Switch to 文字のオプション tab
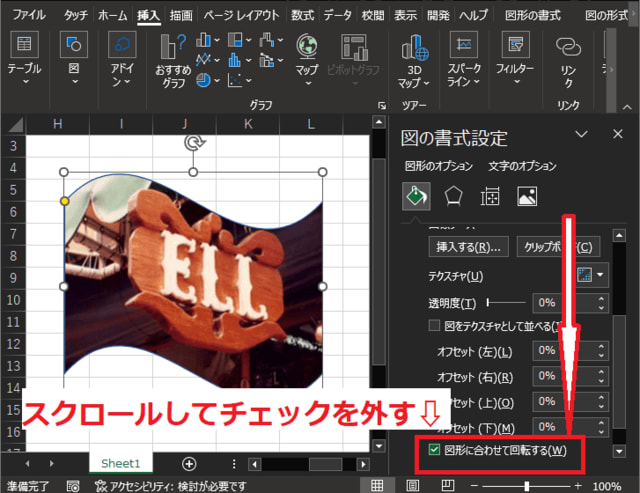 522,166
